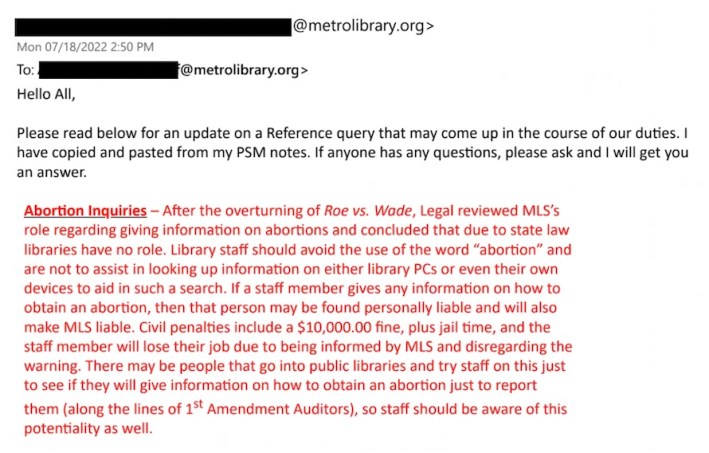Image resolution: width=709 pixels, height=453 pixels.
Task: Click 'potentiality as well.' closing line
Action: coord(88,428)
